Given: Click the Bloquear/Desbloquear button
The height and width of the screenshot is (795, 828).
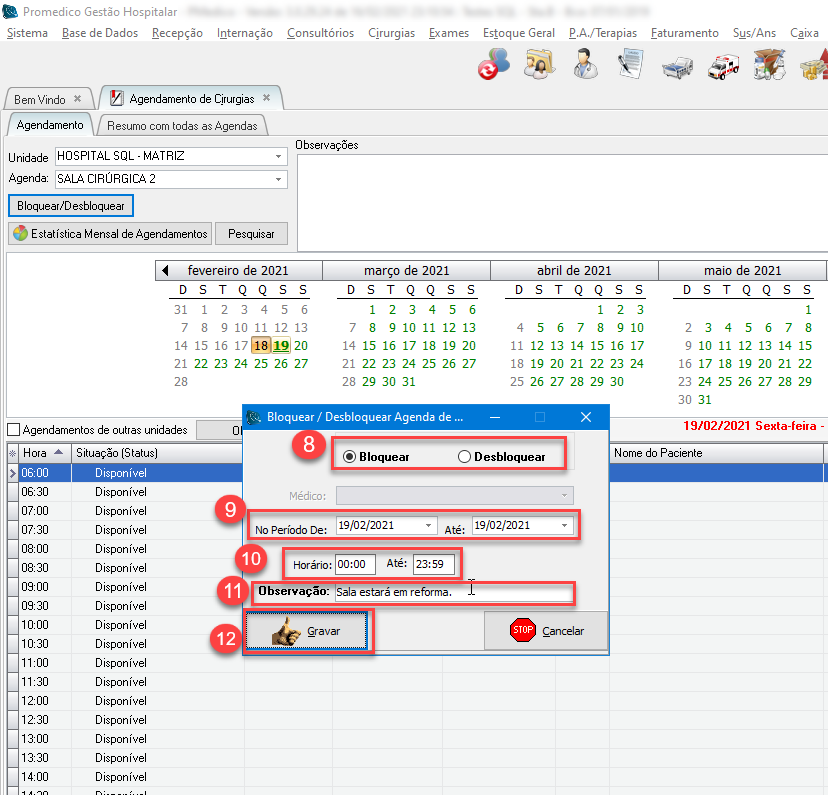Looking at the screenshot, I should coord(71,206).
